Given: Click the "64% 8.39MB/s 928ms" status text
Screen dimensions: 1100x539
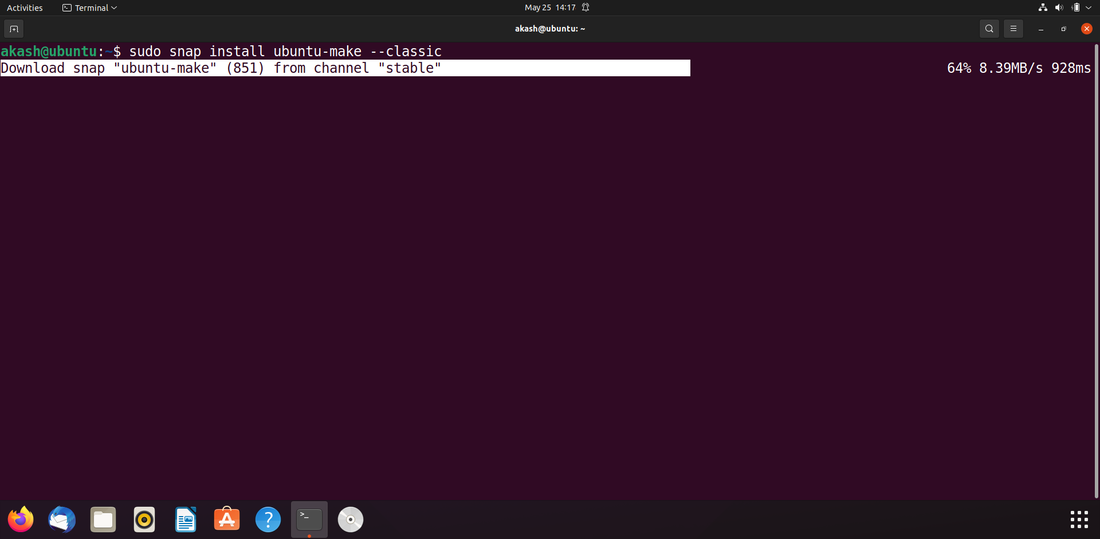Looking at the screenshot, I should coord(1019,68).
